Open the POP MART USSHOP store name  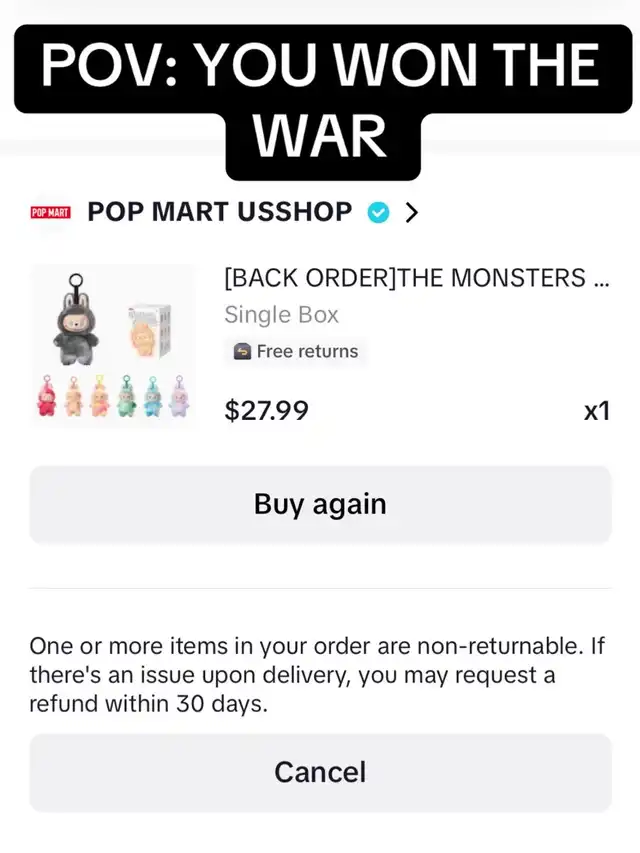click(220, 212)
